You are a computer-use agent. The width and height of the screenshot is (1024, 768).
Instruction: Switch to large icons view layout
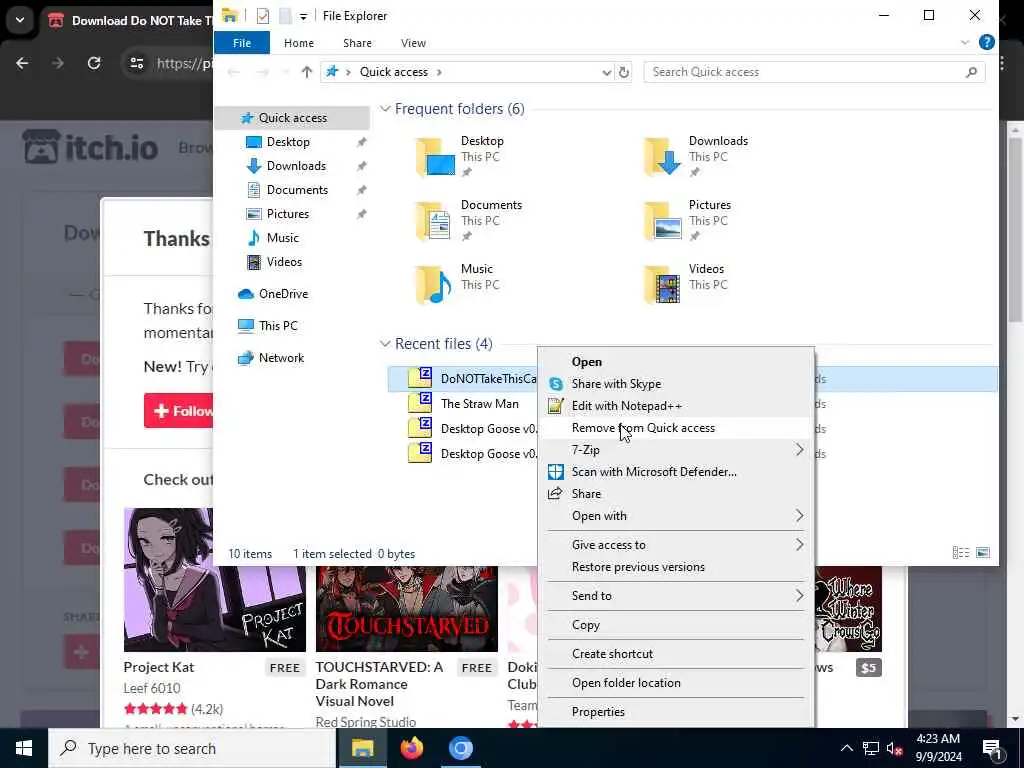coord(983,553)
